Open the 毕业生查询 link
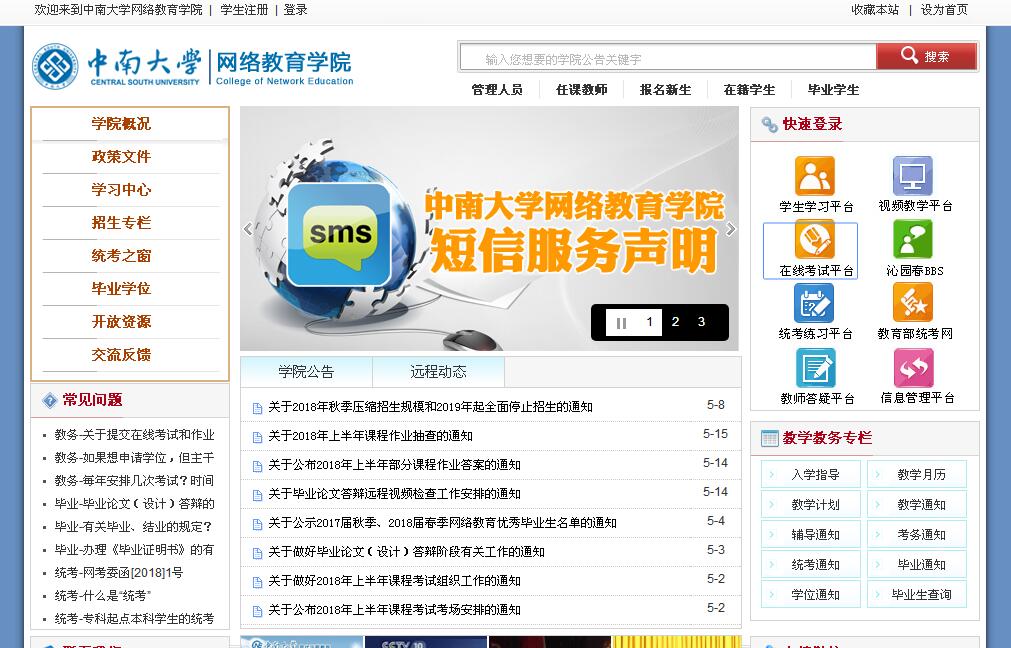 [x=921, y=595]
